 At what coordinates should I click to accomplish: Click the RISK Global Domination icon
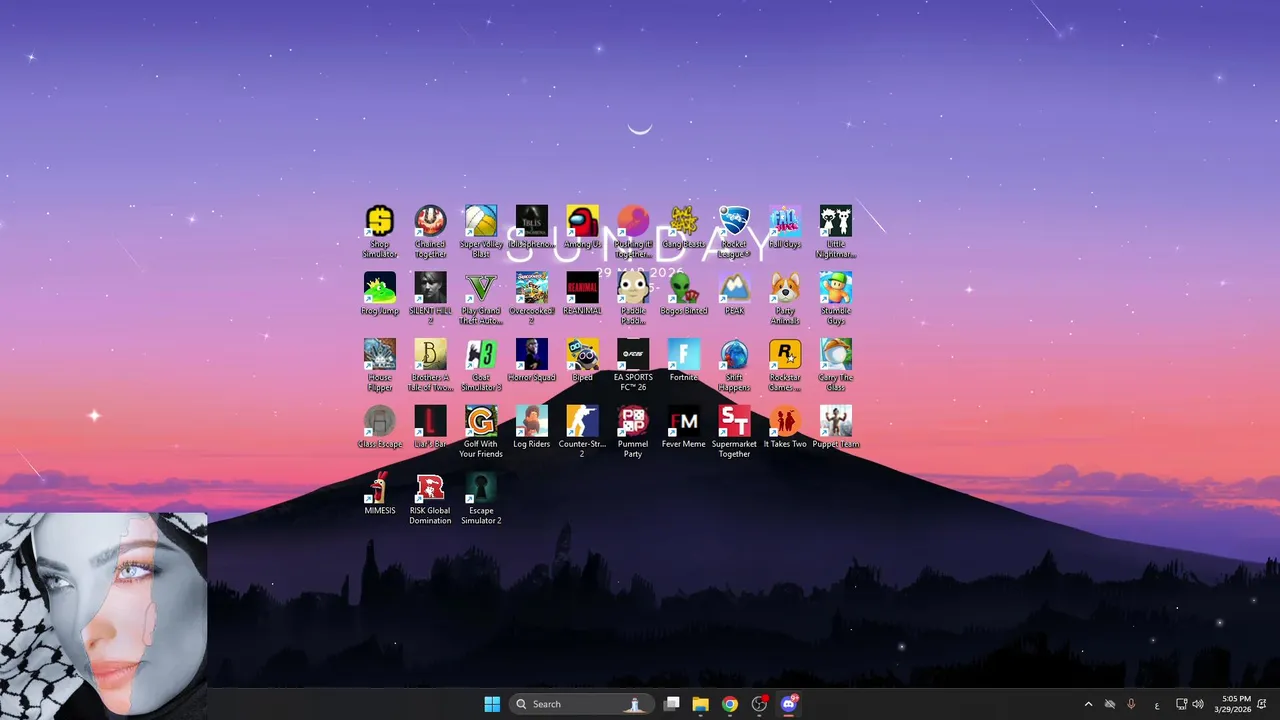pos(430,499)
